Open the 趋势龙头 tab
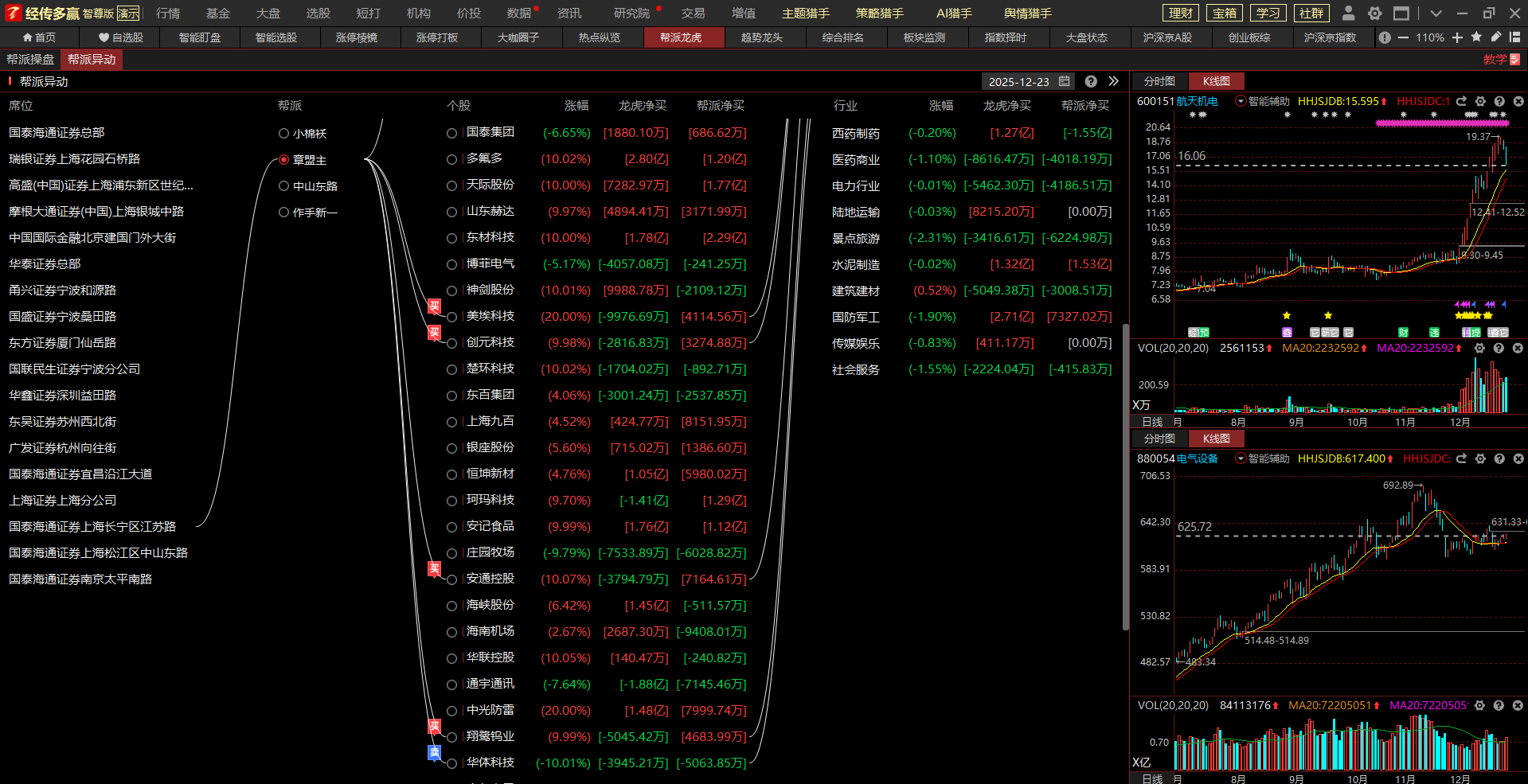Image resolution: width=1528 pixels, height=784 pixels. coord(761,37)
